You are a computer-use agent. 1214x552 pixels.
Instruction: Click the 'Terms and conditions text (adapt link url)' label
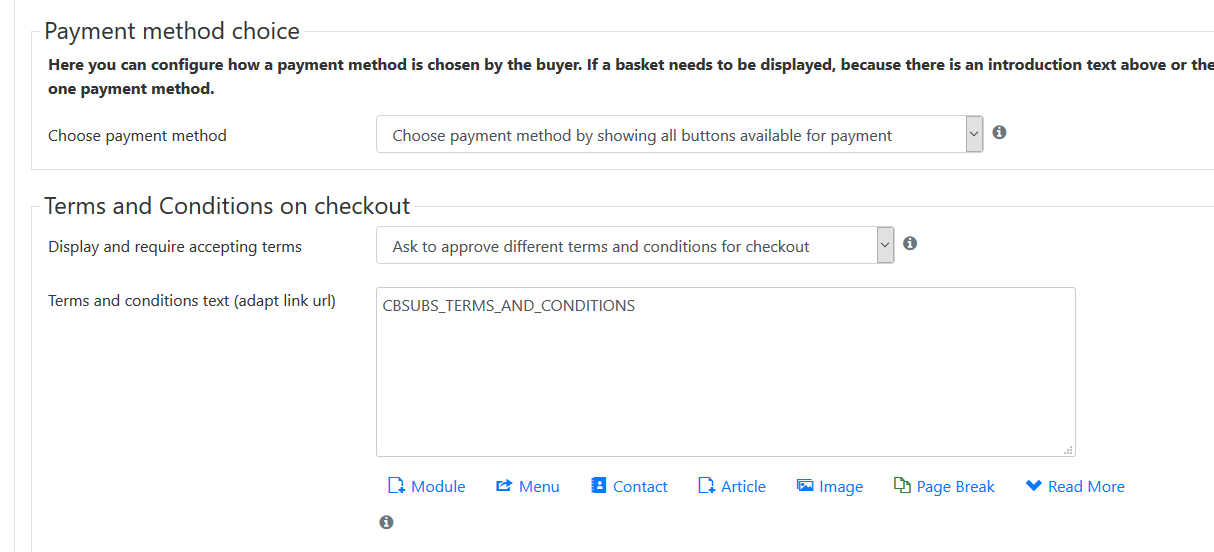click(x=192, y=300)
